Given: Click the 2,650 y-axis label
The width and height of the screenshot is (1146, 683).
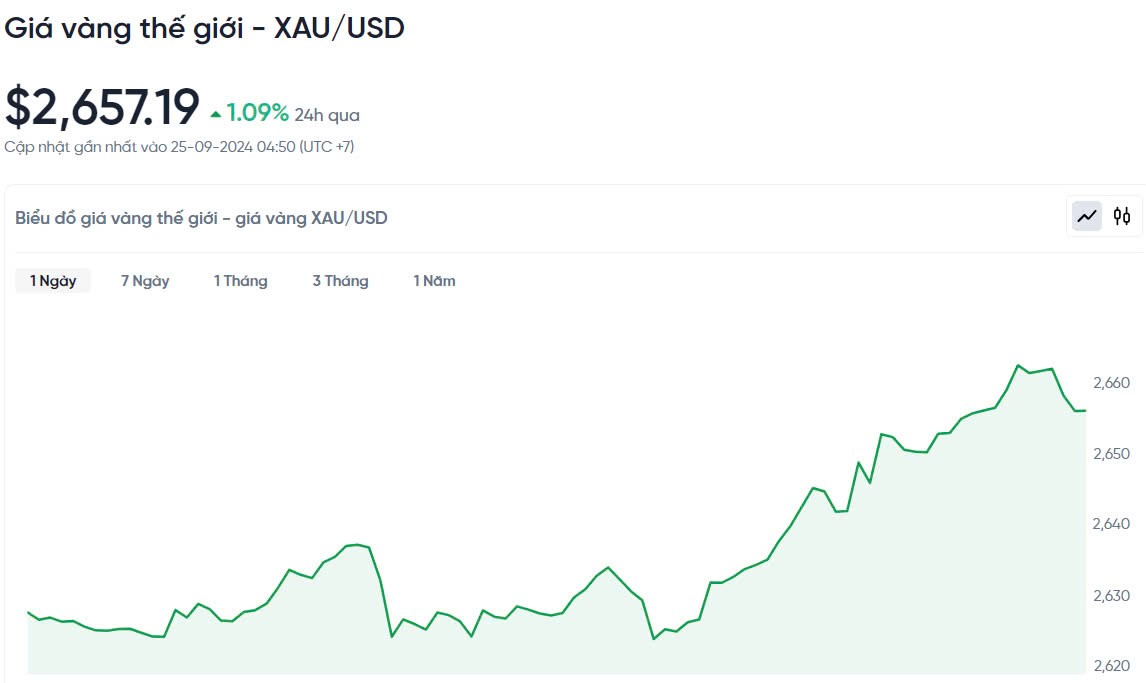Looking at the screenshot, I should point(1112,454).
